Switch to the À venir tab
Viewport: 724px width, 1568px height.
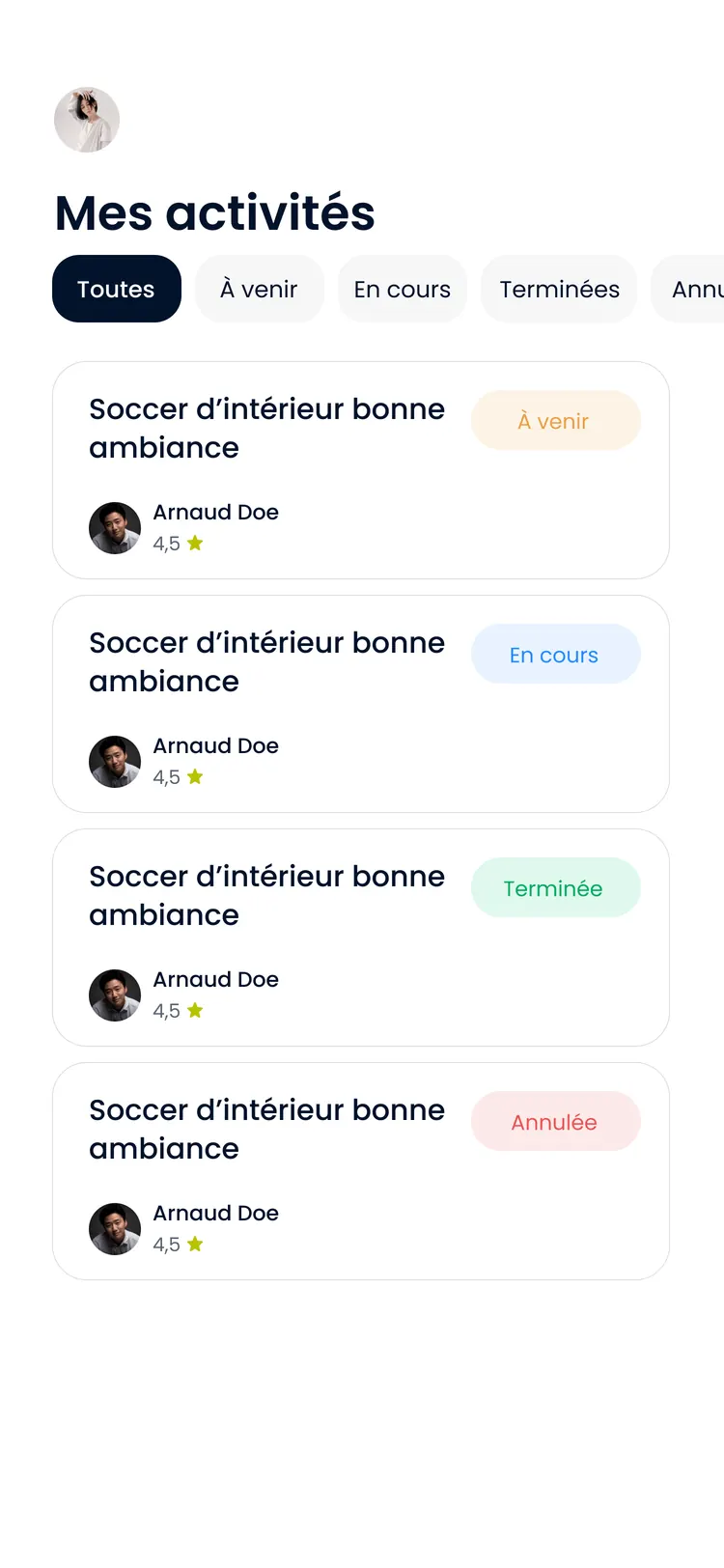pos(259,289)
